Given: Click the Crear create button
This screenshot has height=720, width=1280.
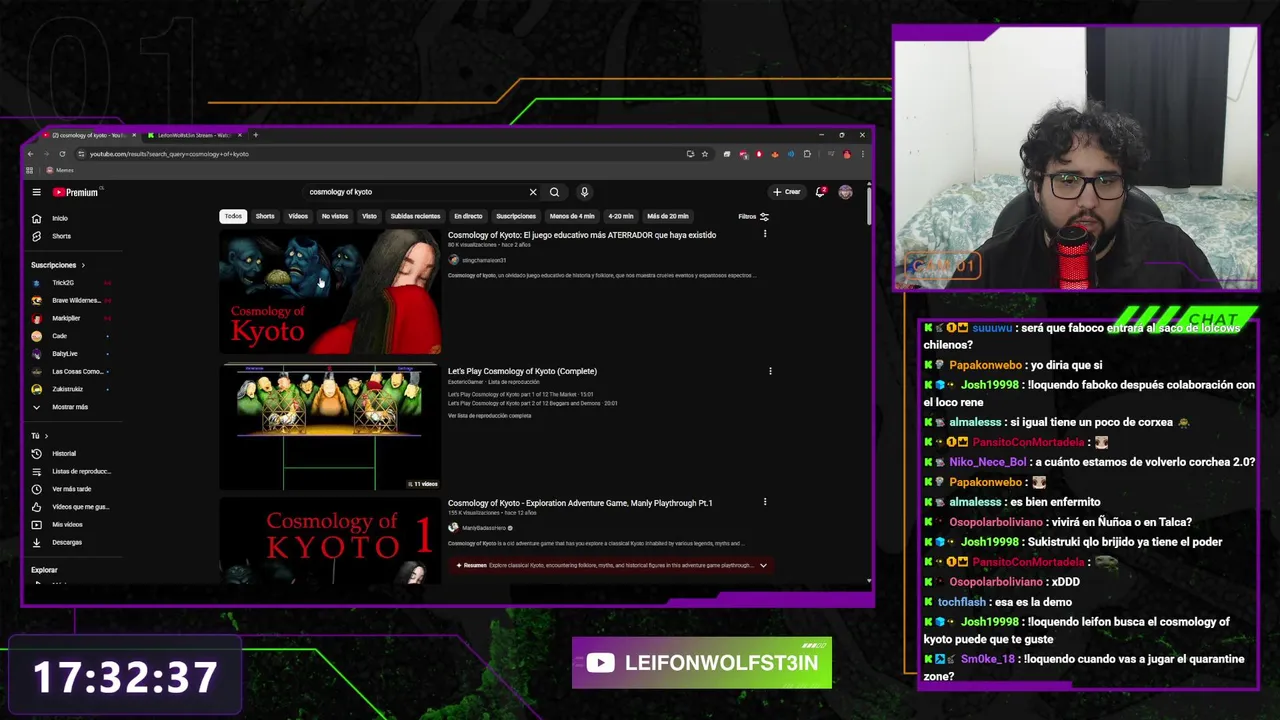Looking at the screenshot, I should point(786,192).
